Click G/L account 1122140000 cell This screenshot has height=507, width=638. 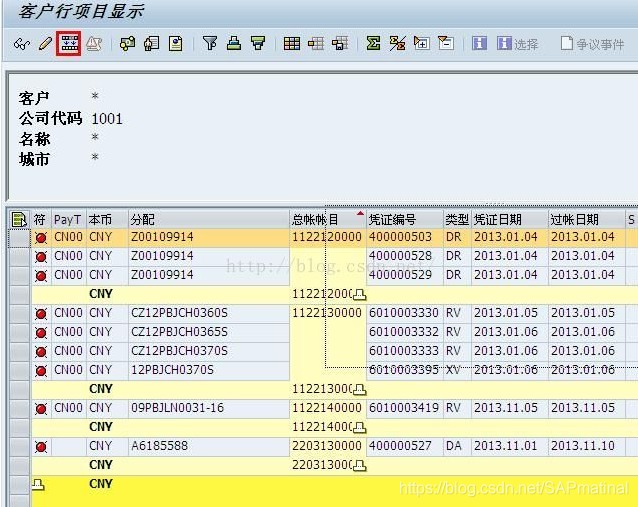327,408
